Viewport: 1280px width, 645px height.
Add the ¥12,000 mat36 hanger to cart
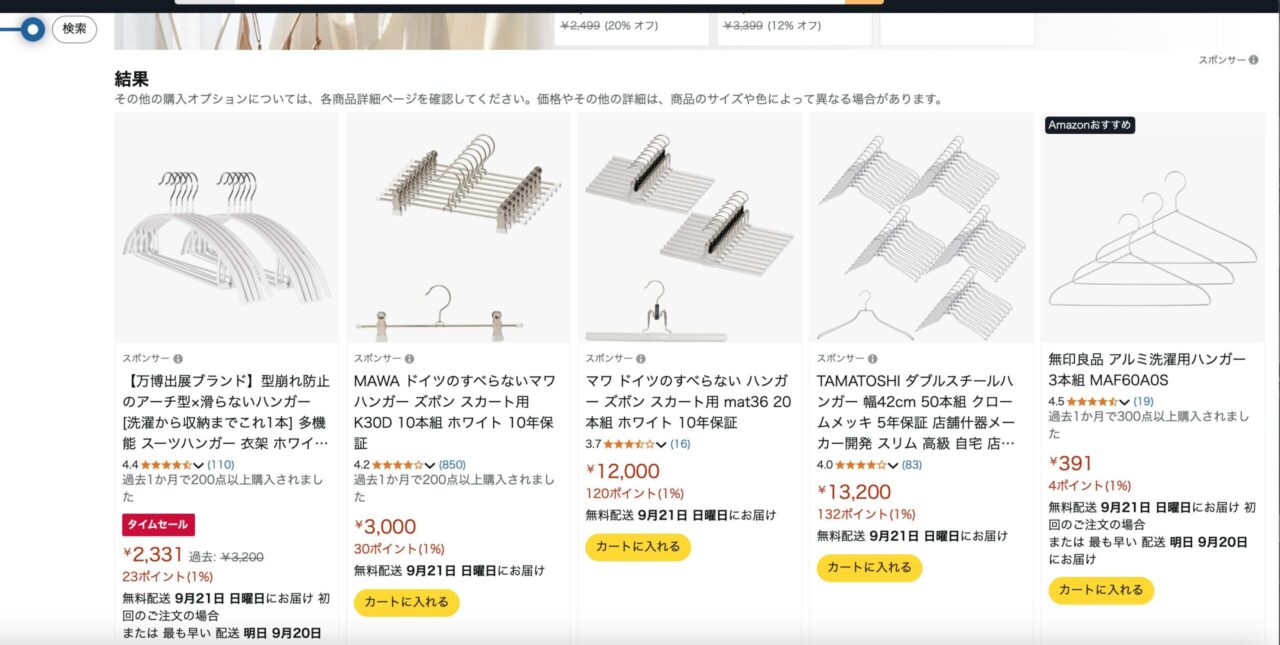638,547
